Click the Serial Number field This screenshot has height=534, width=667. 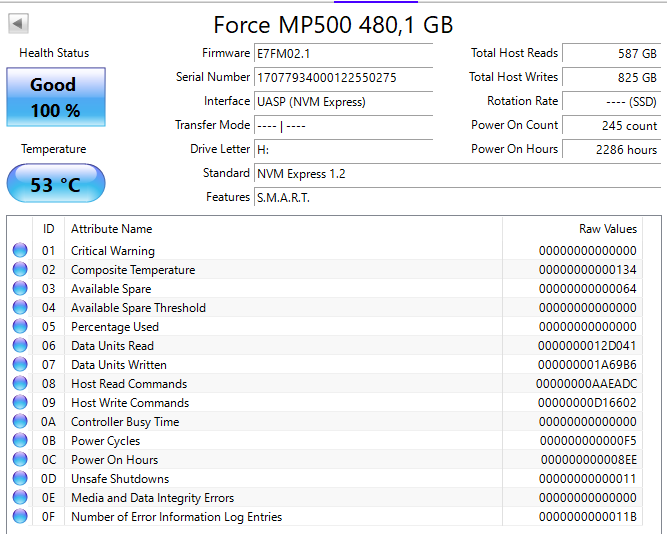tap(343, 77)
